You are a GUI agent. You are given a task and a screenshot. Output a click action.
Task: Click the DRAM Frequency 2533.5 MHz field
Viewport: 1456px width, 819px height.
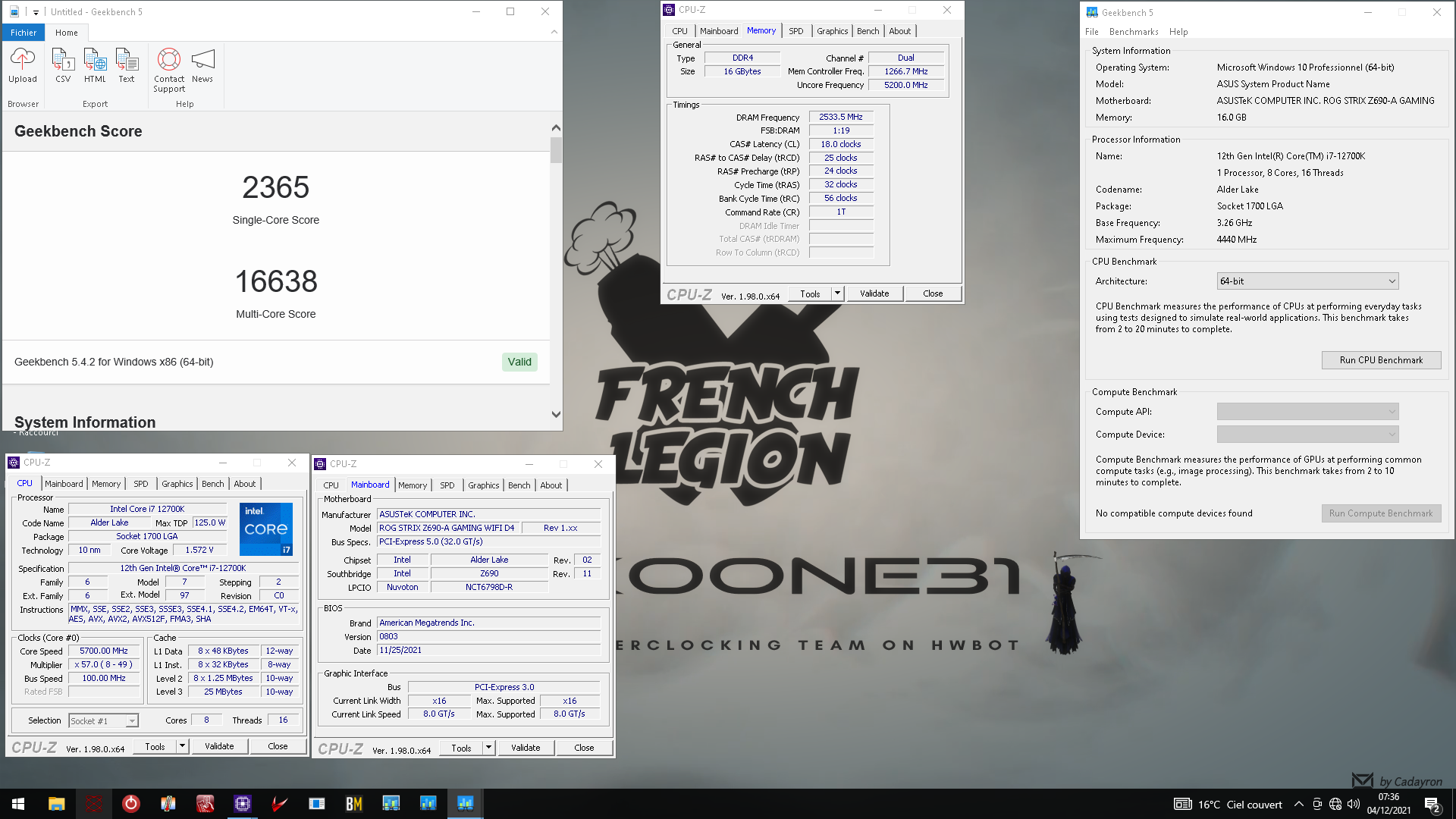(x=841, y=117)
